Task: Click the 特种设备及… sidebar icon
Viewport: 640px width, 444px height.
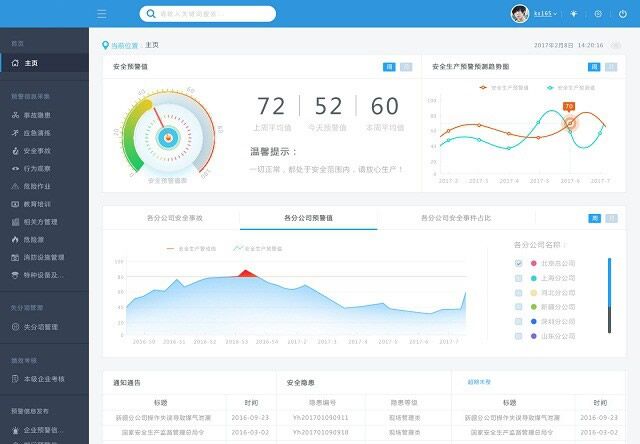Action: click(x=16, y=275)
